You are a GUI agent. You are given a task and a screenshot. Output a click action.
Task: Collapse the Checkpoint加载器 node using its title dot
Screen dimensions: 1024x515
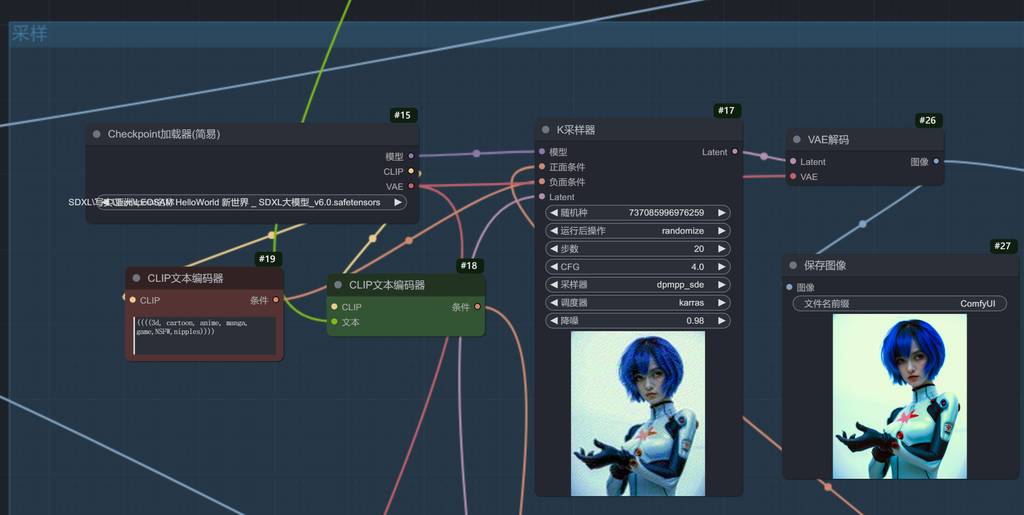pos(97,134)
